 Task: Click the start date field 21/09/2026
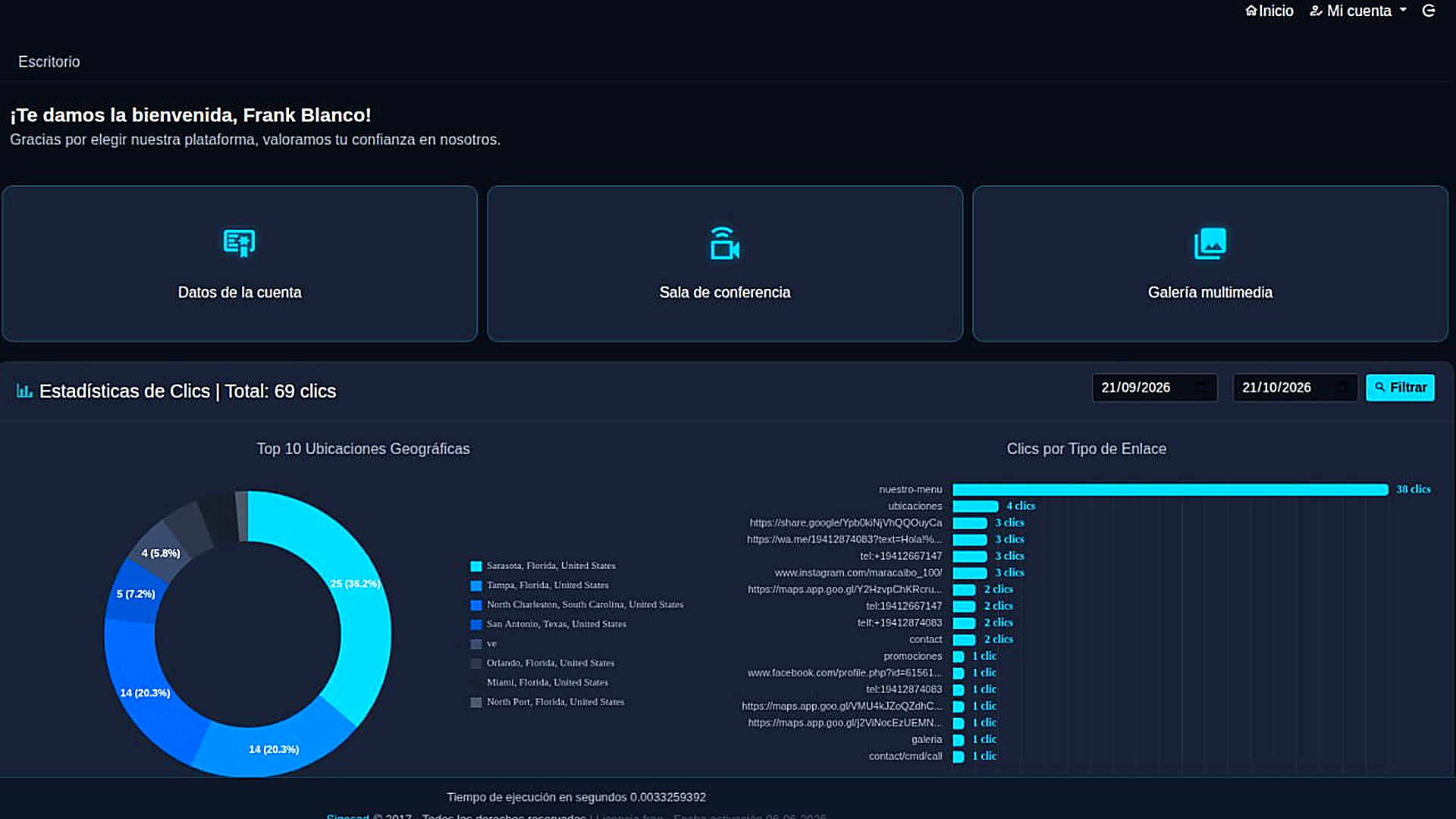point(1154,388)
